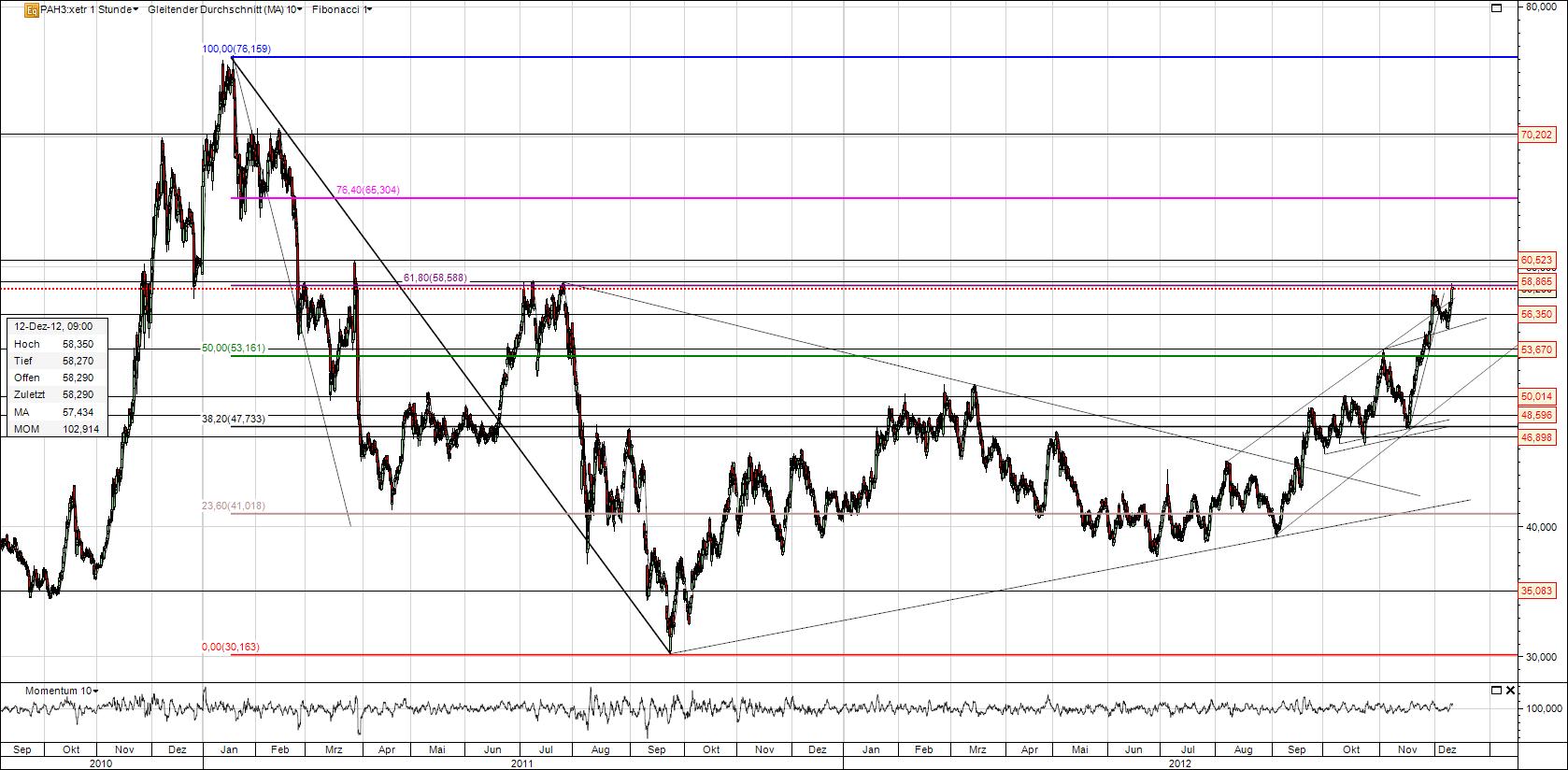Click the 70,202 price marker on axis

(1536, 135)
